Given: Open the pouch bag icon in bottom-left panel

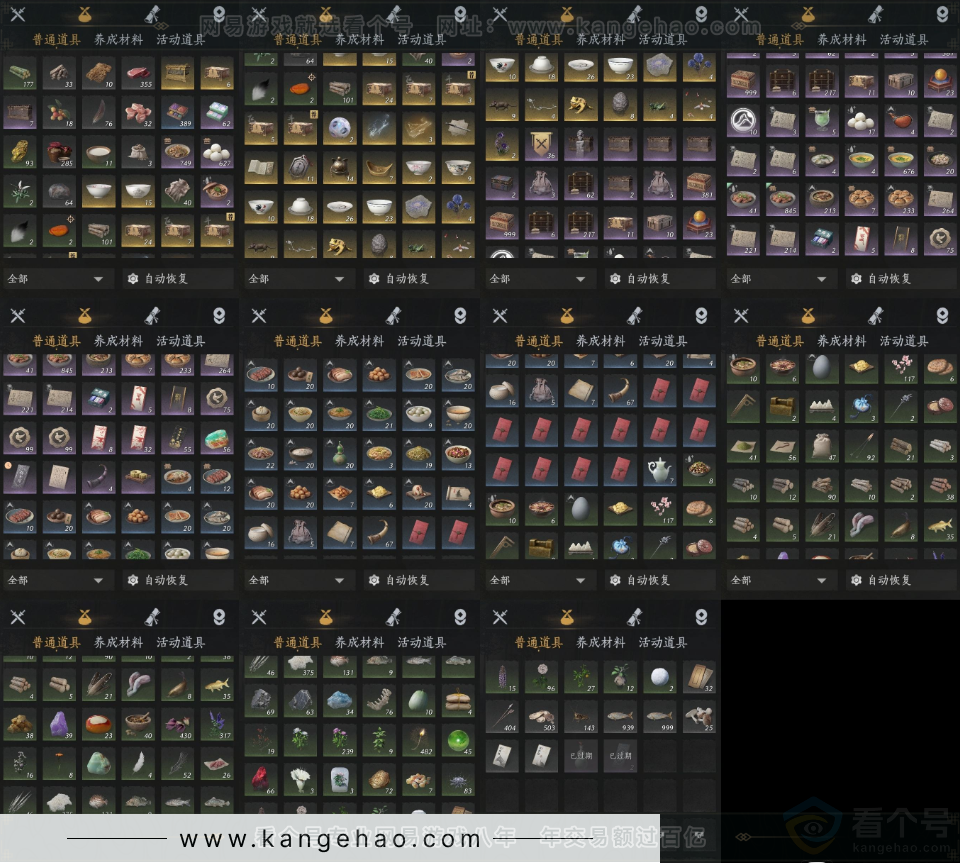Looking at the screenshot, I should [x=84, y=617].
